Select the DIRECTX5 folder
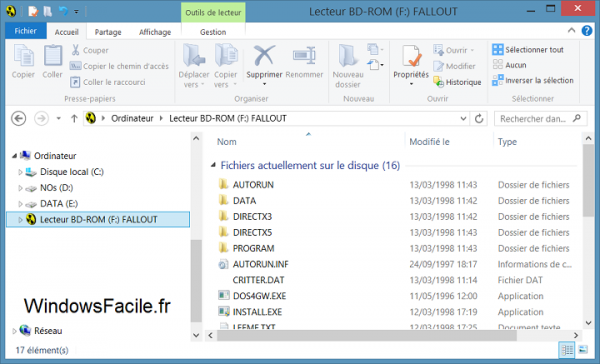Image resolution: width=600 pixels, height=364 pixels. [253, 233]
